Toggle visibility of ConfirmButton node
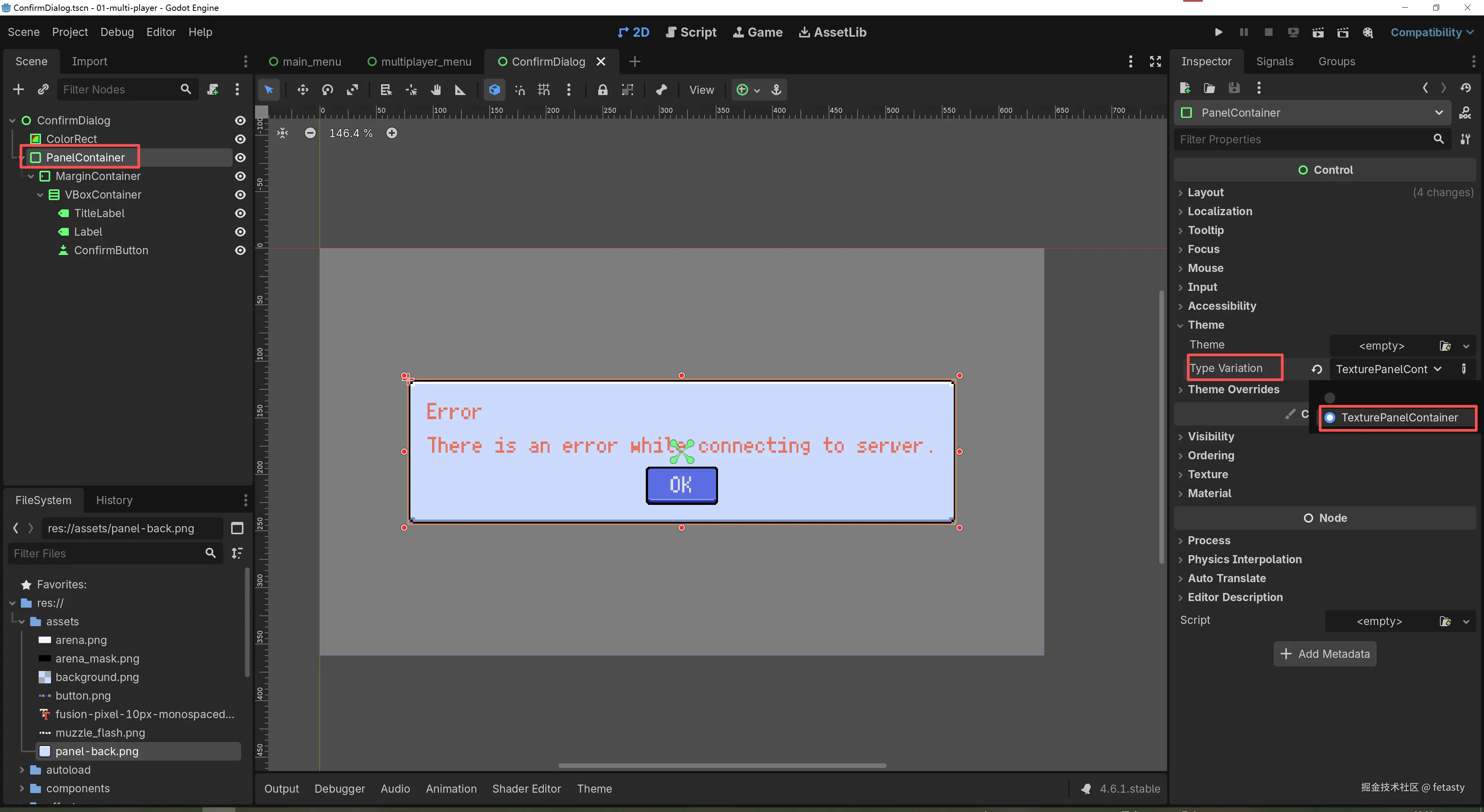The width and height of the screenshot is (1484, 812). click(x=240, y=250)
